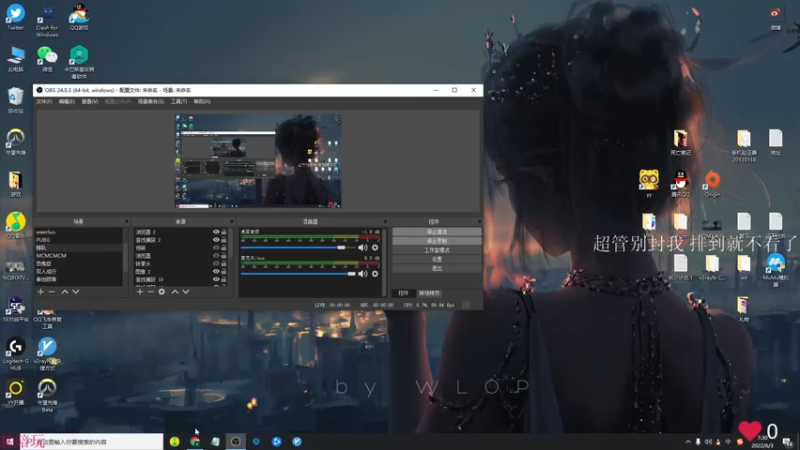This screenshot has height=450, width=800.
Task: Toggle lock on the 游戏捕获 2 source
Action: [x=223, y=240]
